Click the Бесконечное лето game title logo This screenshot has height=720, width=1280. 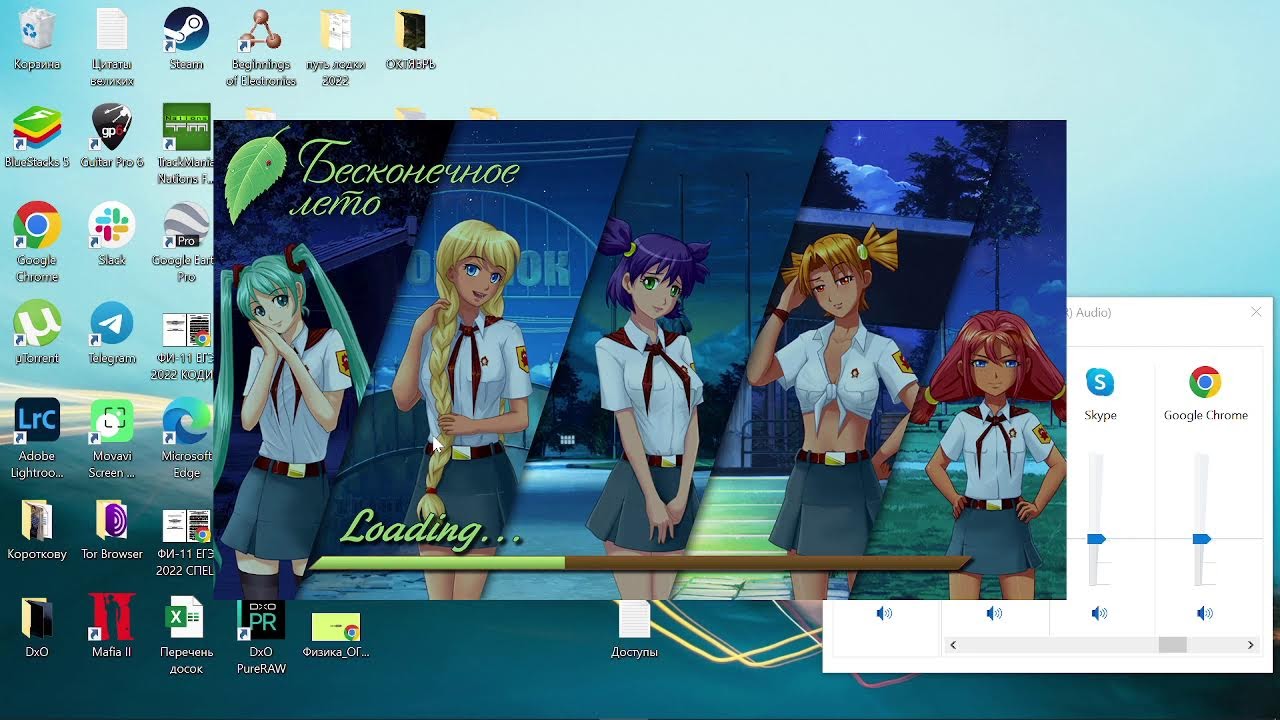point(372,176)
